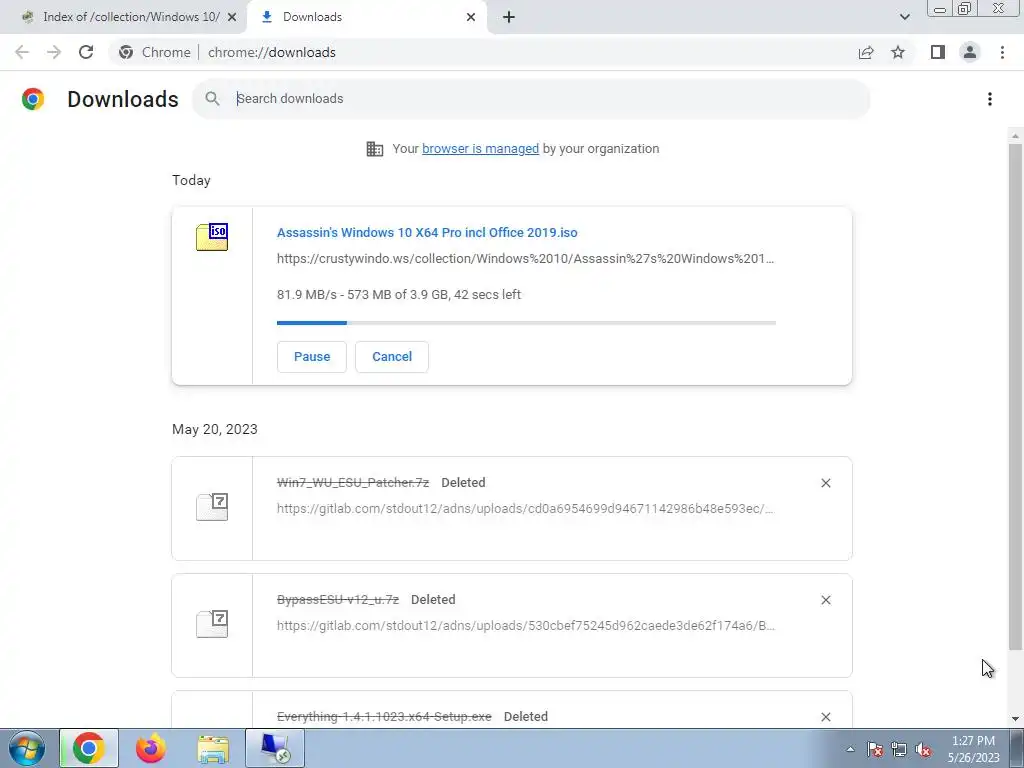The width and height of the screenshot is (1024, 768).
Task: Click the ISO file icon
Action: pos(212,236)
